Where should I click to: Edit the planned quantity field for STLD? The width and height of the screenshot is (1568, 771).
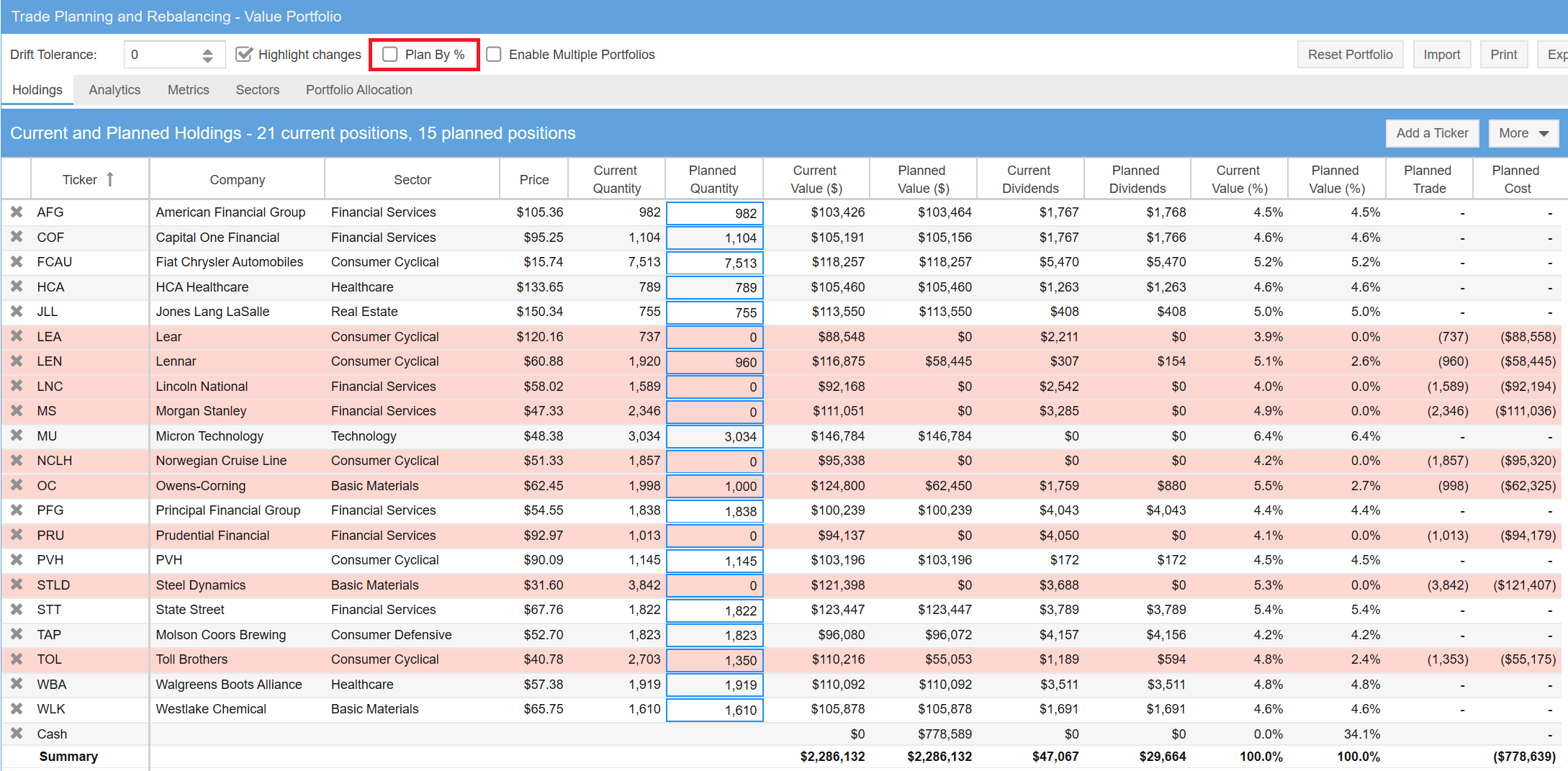click(x=715, y=585)
